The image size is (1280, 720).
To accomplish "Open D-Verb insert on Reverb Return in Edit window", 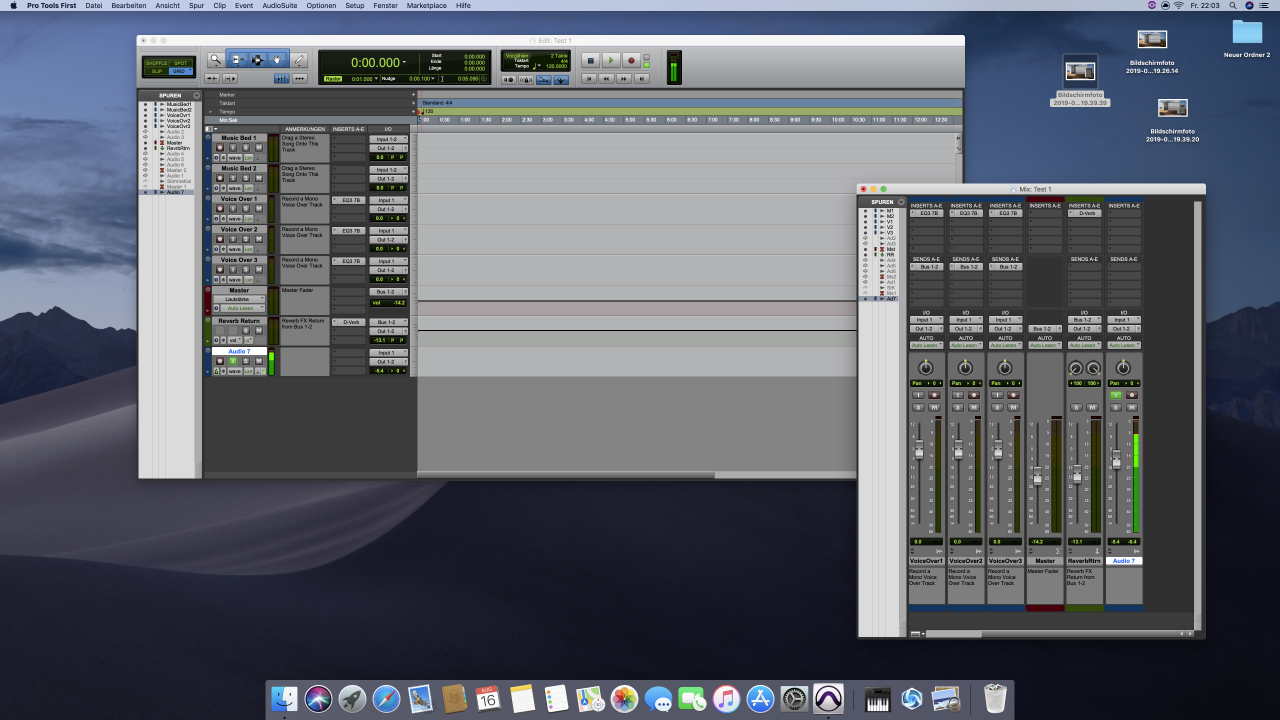I will click(x=351, y=322).
